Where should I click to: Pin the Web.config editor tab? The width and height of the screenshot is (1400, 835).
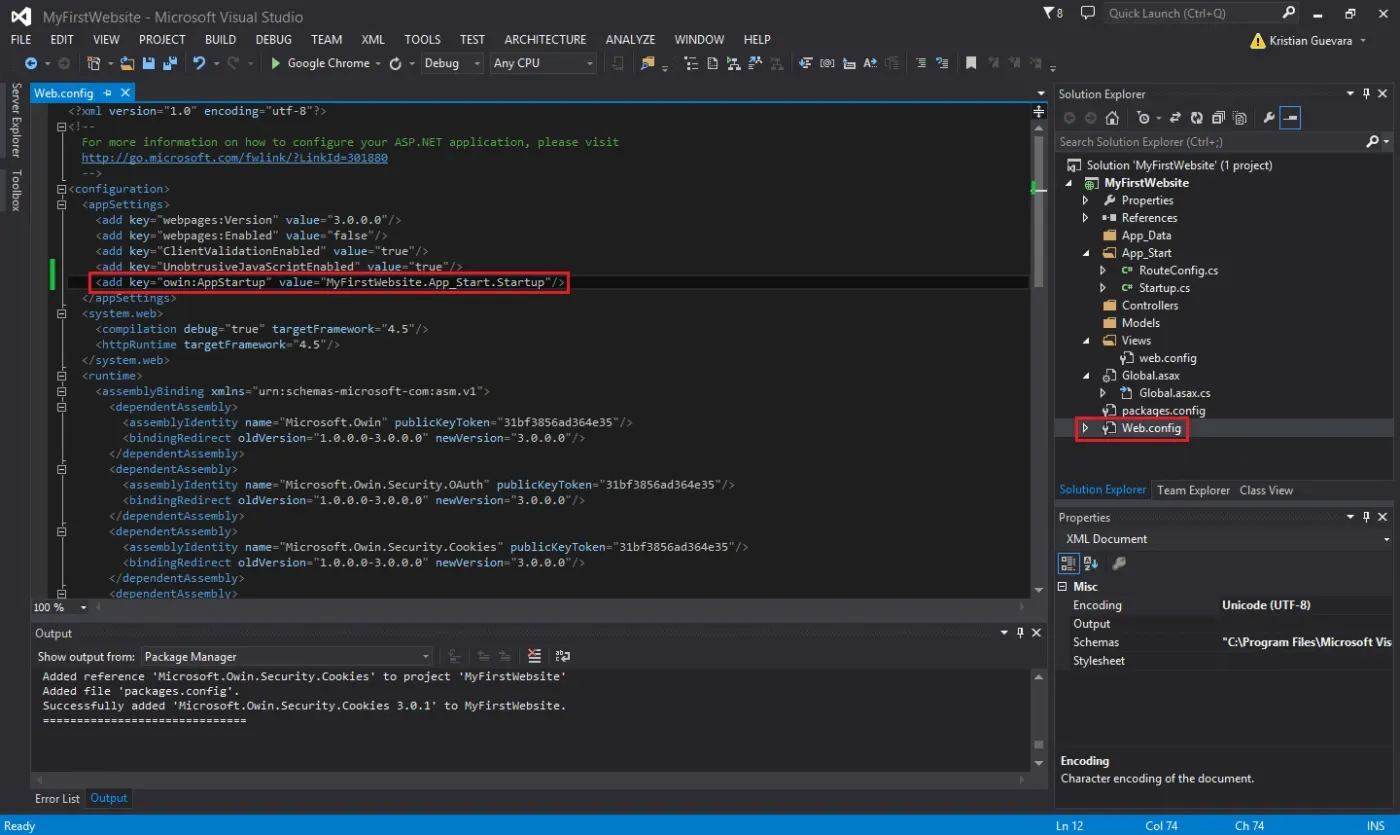coord(108,93)
